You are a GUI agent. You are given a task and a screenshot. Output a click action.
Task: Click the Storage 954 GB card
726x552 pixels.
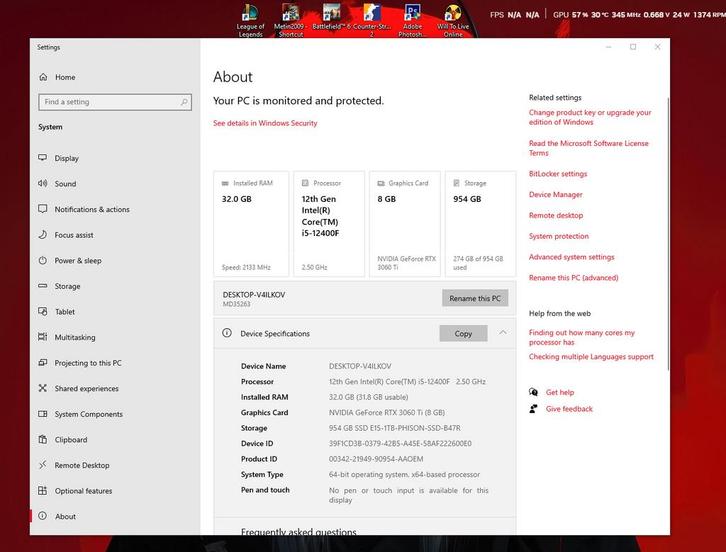click(480, 224)
